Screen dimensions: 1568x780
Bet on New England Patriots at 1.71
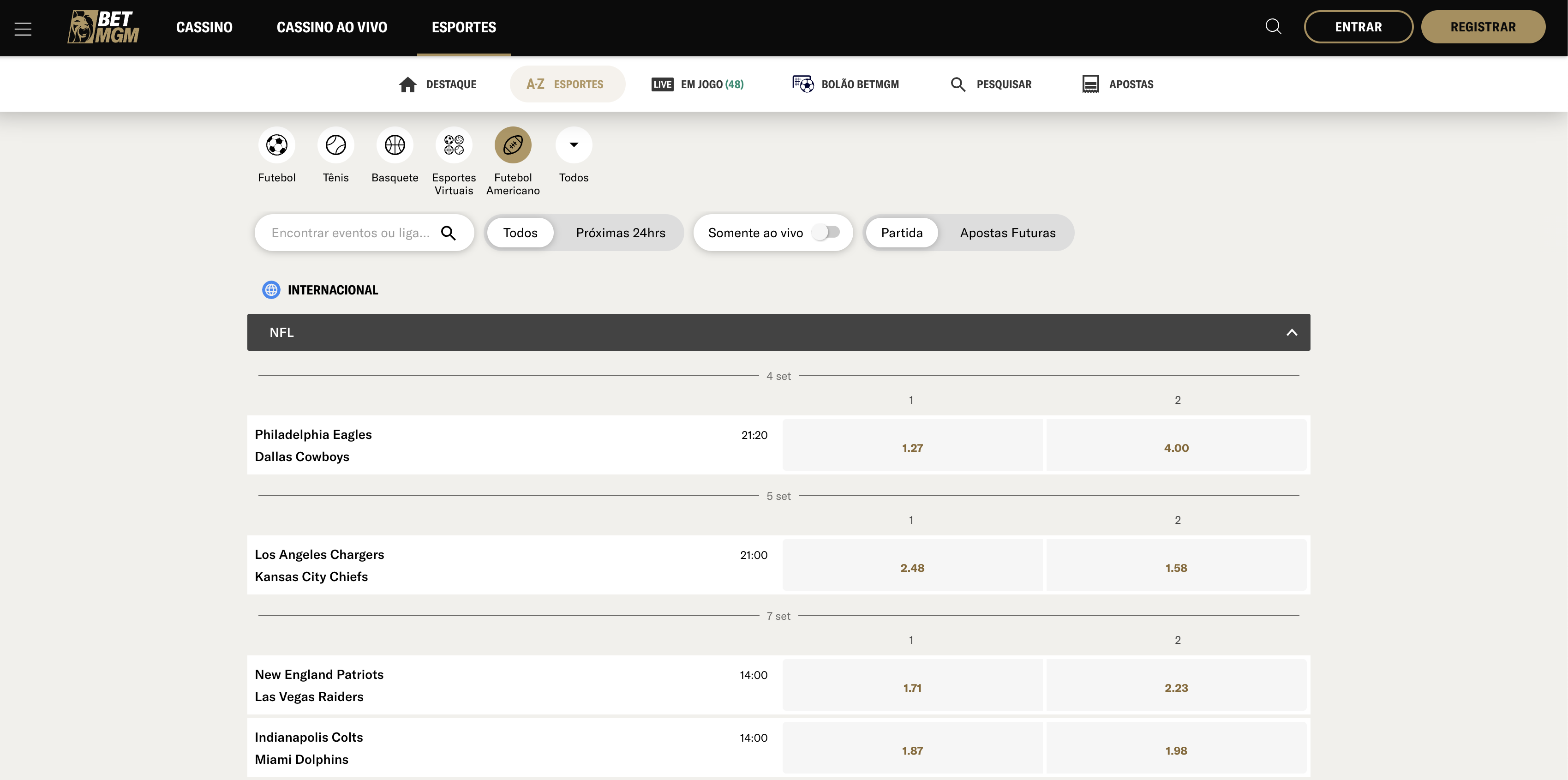tap(912, 685)
